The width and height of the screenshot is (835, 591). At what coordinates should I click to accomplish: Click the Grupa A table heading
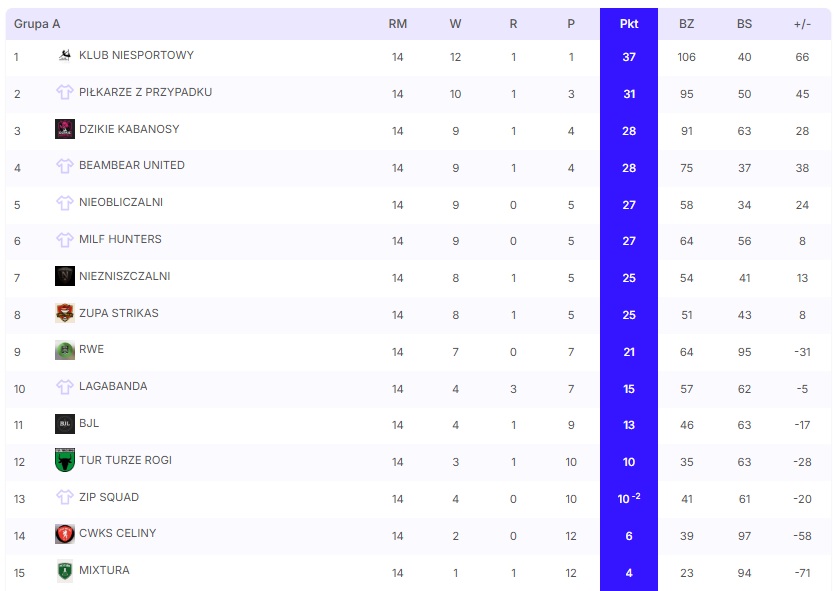[37, 24]
